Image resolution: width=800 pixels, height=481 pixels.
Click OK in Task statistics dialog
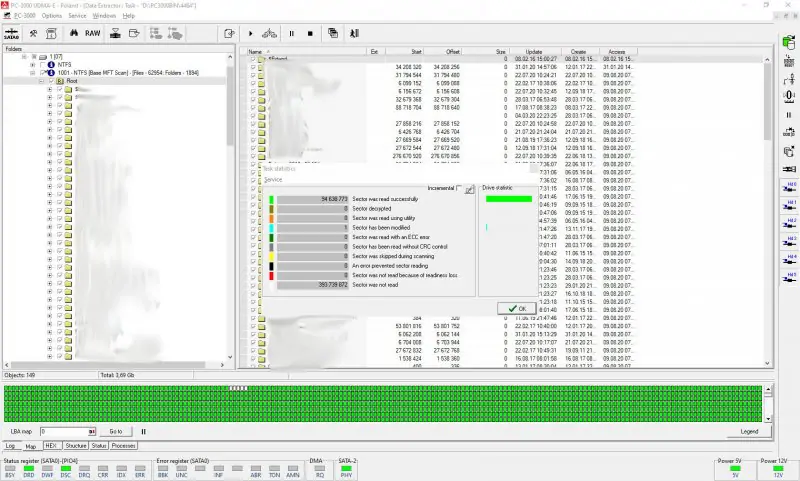(517, 309)
